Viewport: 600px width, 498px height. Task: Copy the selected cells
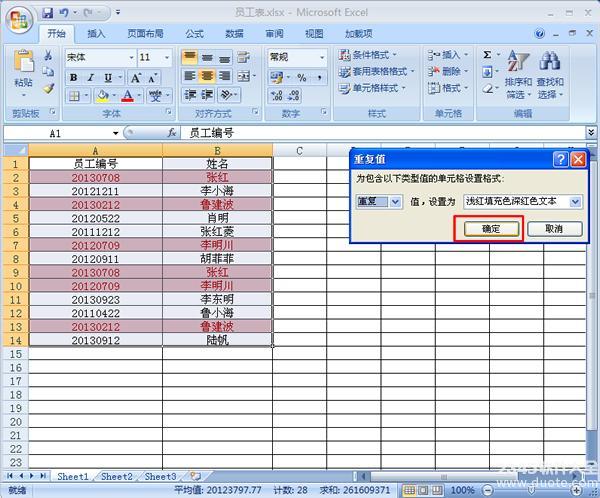48,72
